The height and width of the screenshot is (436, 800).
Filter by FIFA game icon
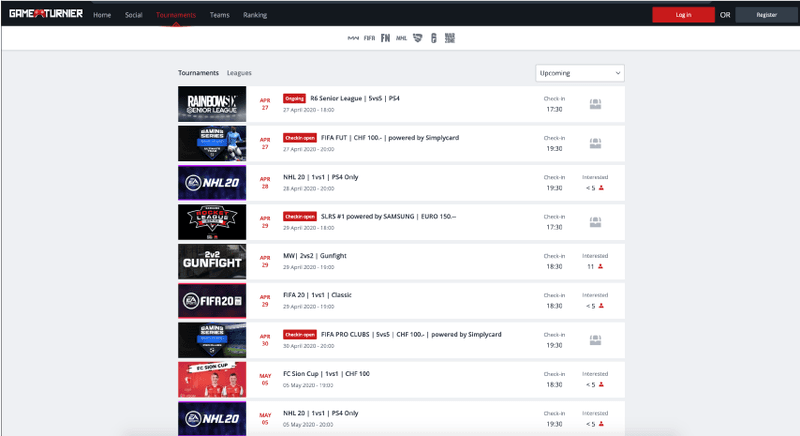[369, 38]
